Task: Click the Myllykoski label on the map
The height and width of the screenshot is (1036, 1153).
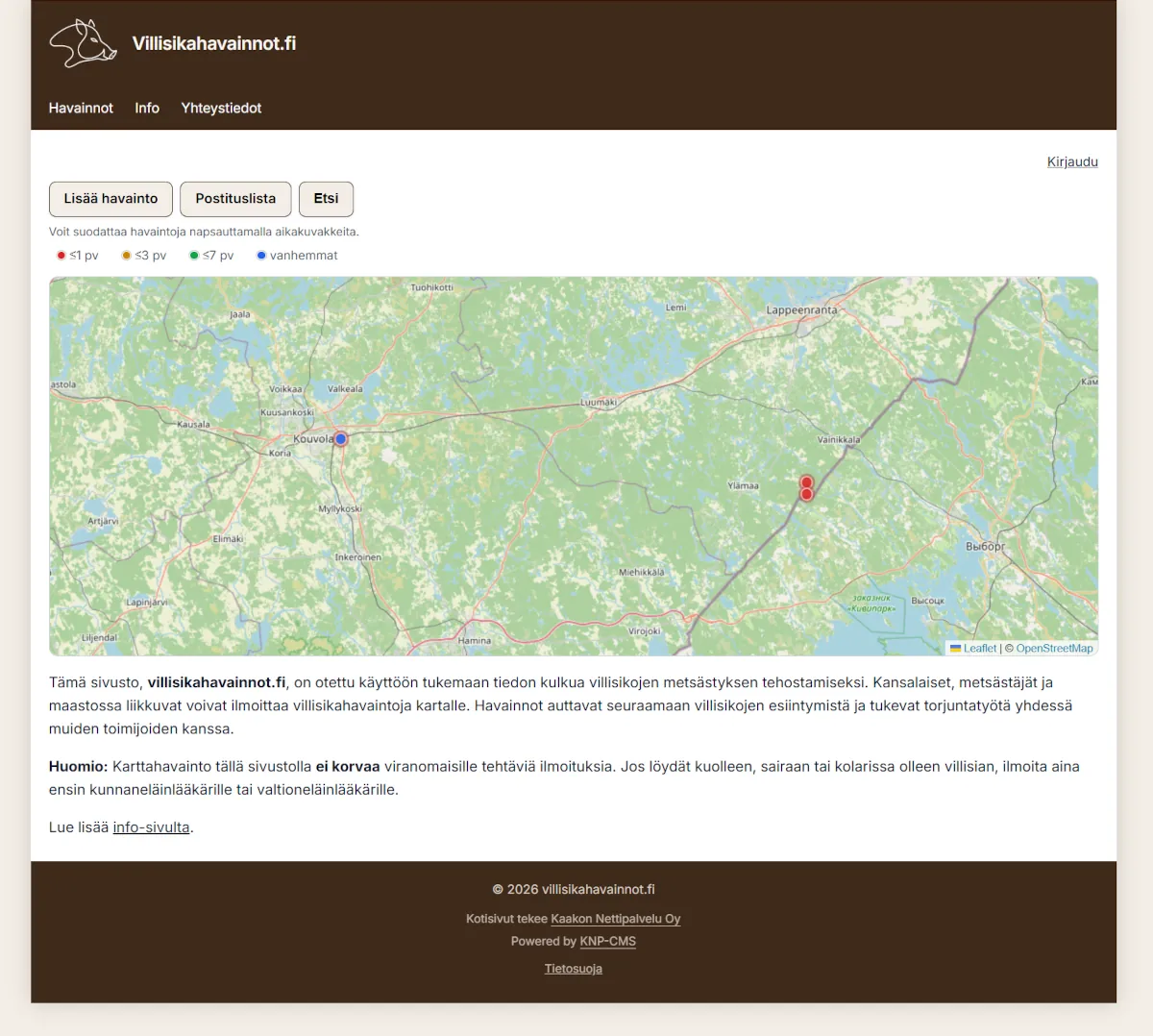Action: click(340, 508)
